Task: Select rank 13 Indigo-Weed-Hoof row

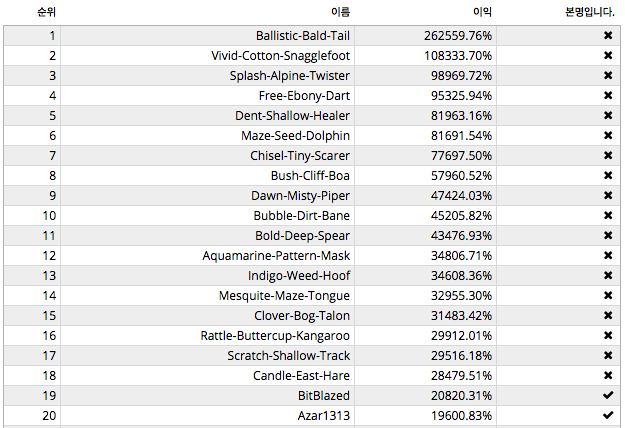Action: (299, 275)
